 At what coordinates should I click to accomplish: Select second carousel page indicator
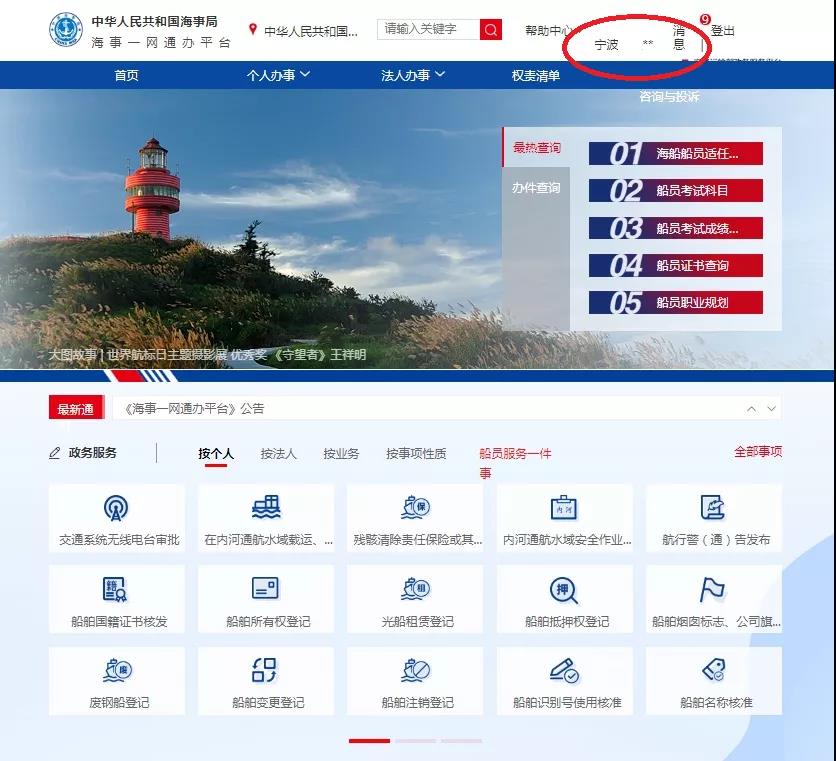point(415,741)
